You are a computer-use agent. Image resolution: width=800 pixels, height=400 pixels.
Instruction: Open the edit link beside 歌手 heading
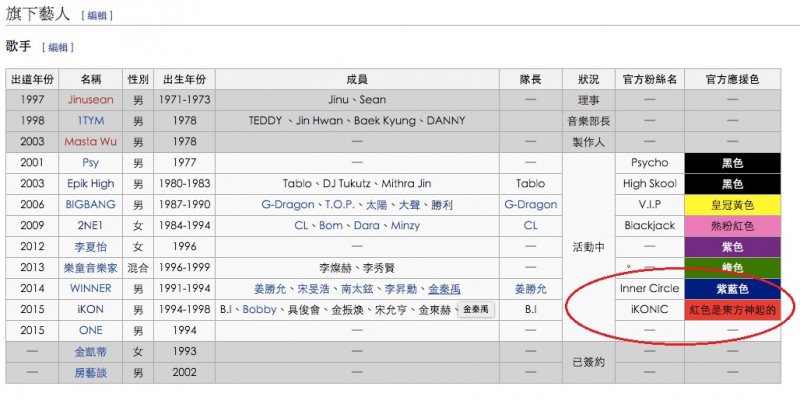tap(58, 47)
